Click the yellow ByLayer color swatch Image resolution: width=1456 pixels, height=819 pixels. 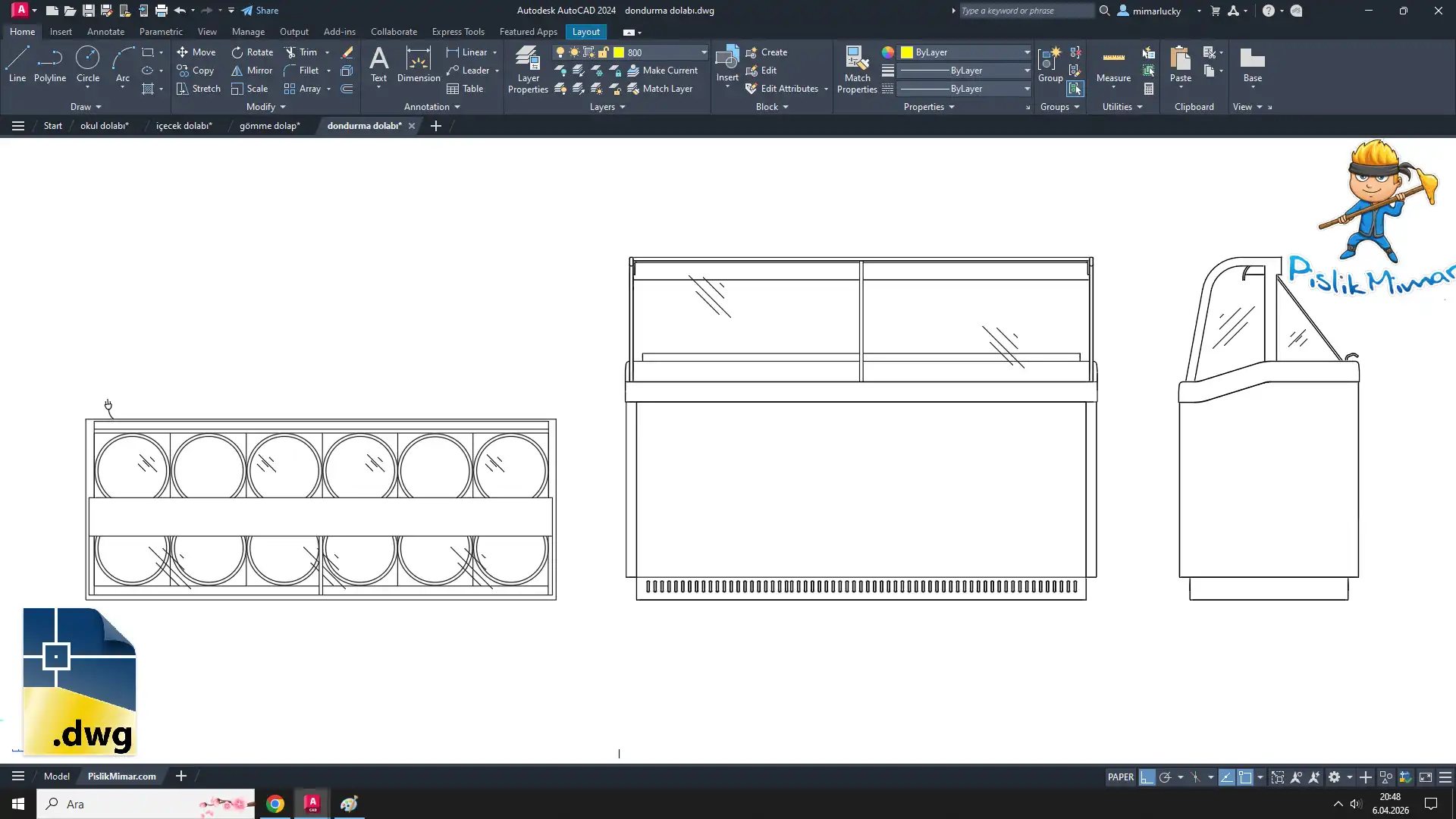(907, 52)
